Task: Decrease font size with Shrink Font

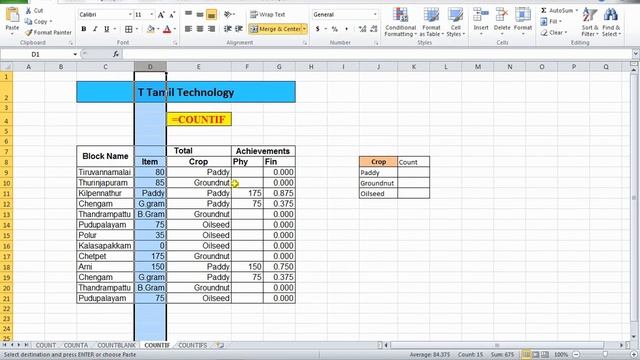Action: [x=172, y=15]
